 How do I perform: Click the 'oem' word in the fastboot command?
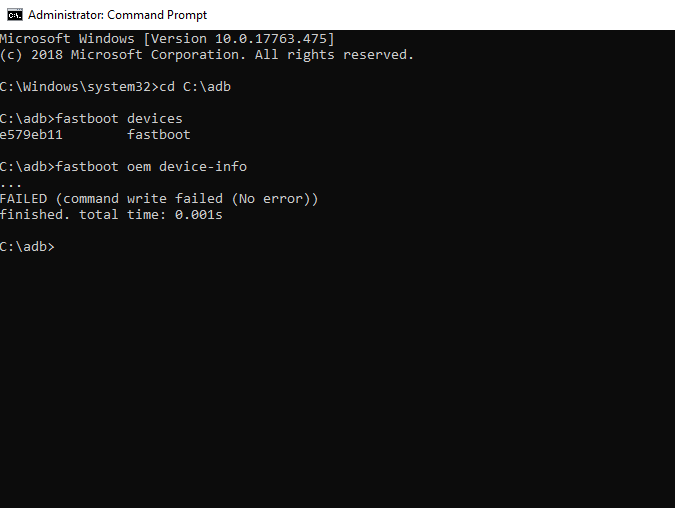pyautogui.click(x=138, y=167)
